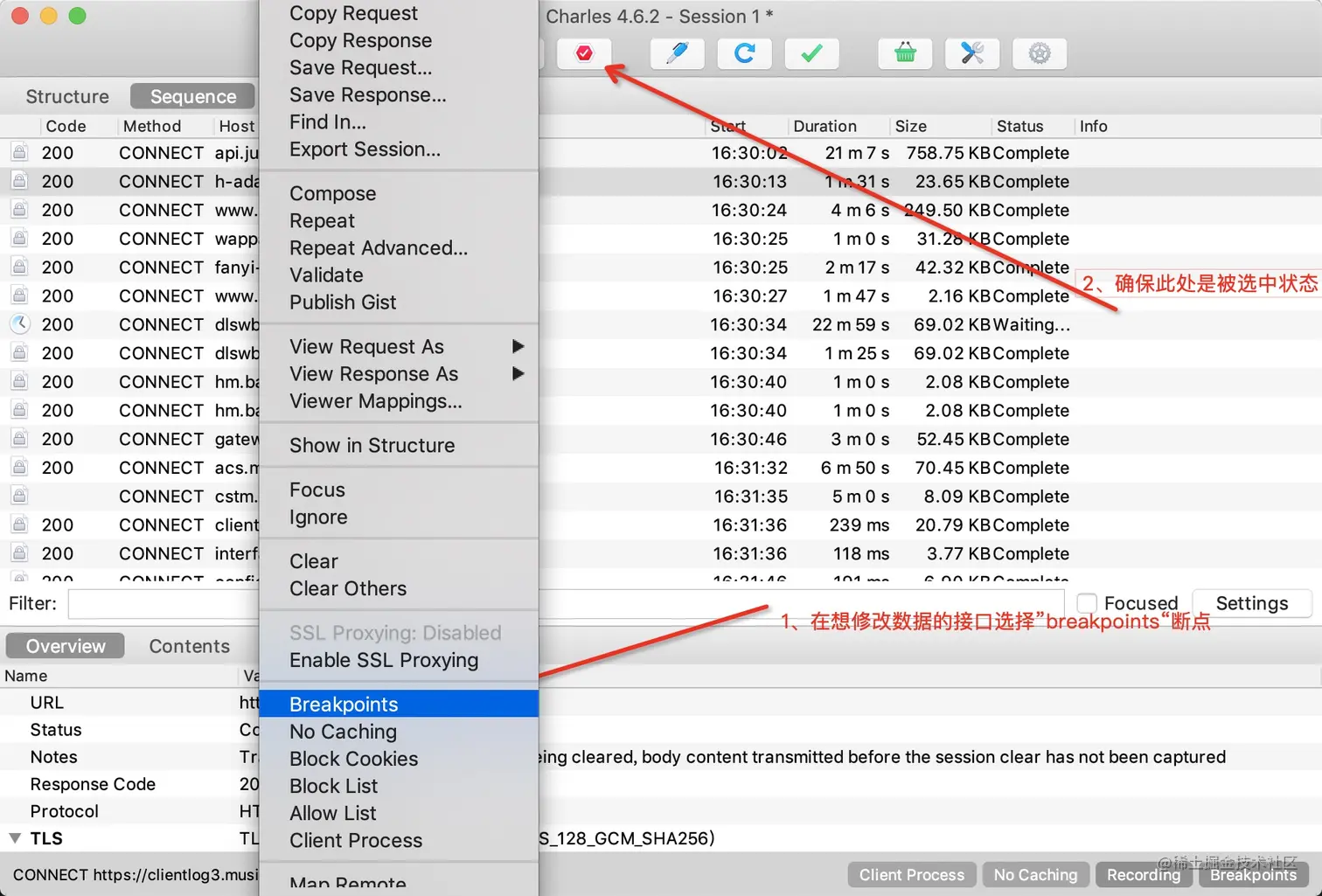Viewport: 1322px width, 896px height.
Task: Toggle Breakpoints status bar button
Action: 1253,875
